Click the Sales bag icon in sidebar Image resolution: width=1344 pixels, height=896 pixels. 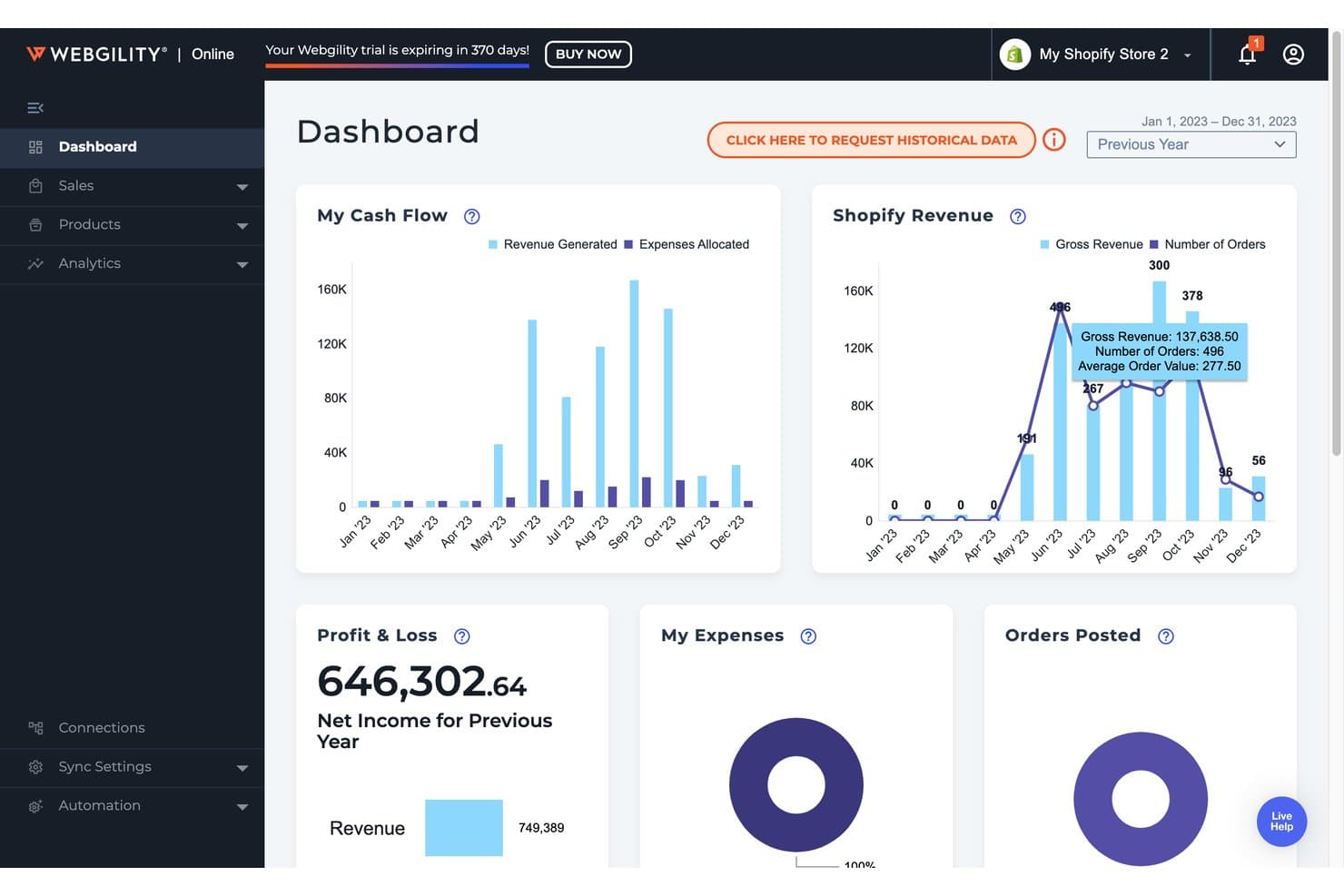coord(35,186)
